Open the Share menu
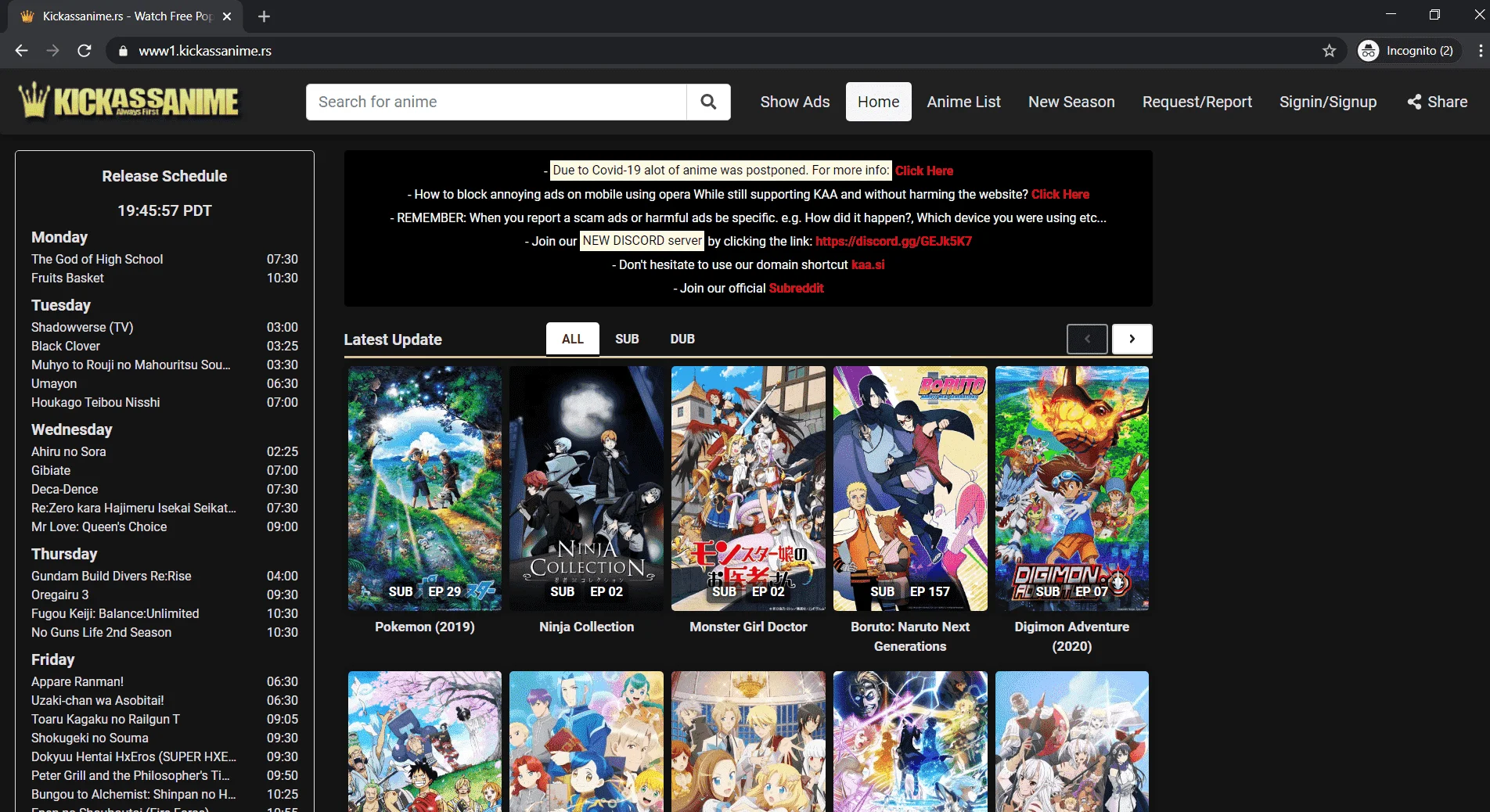Image resolution: width=1490 pixels, height=812 pixels. [x=1438, y=102]
